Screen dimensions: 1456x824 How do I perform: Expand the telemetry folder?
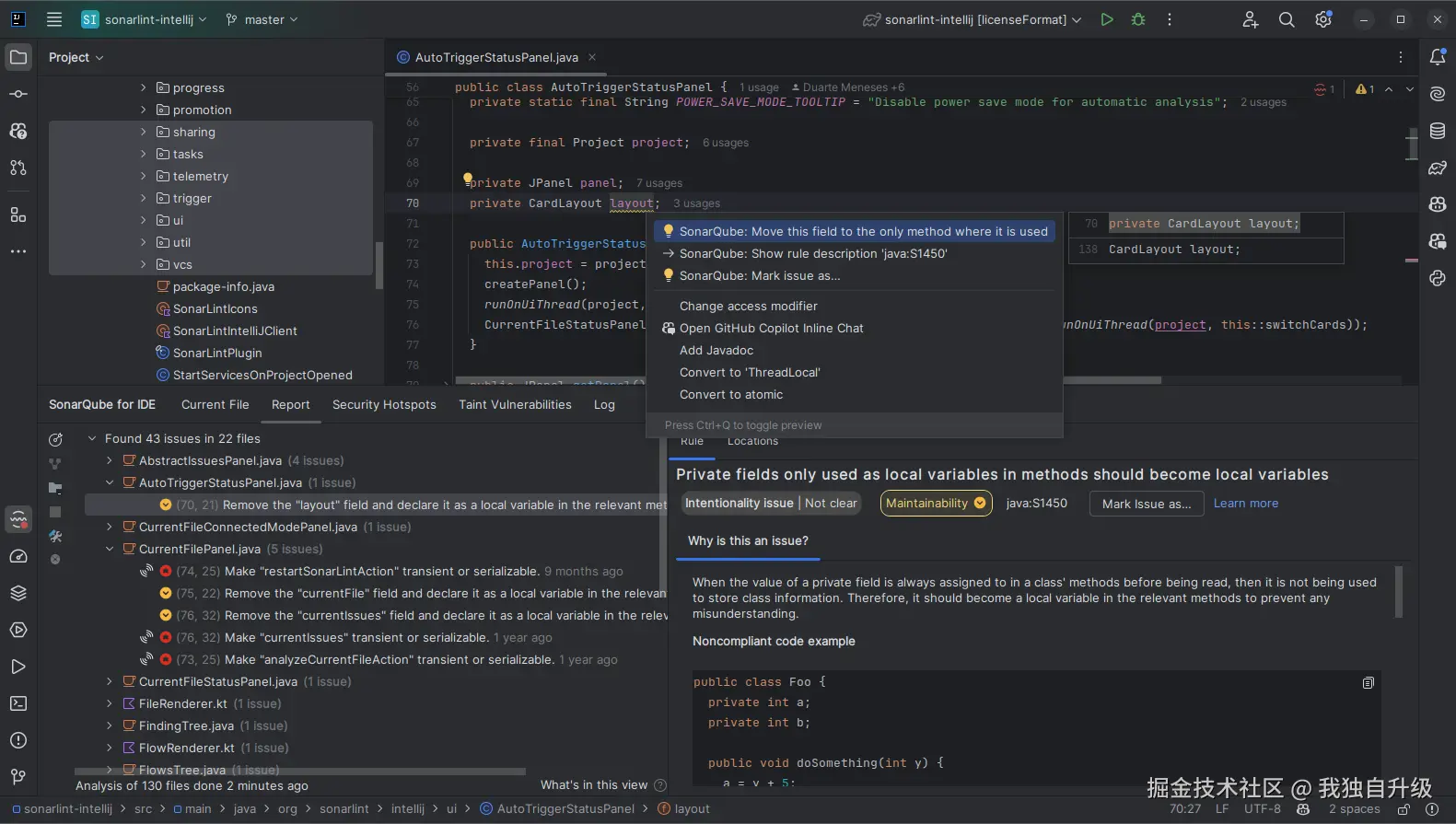tap(144, 176)
